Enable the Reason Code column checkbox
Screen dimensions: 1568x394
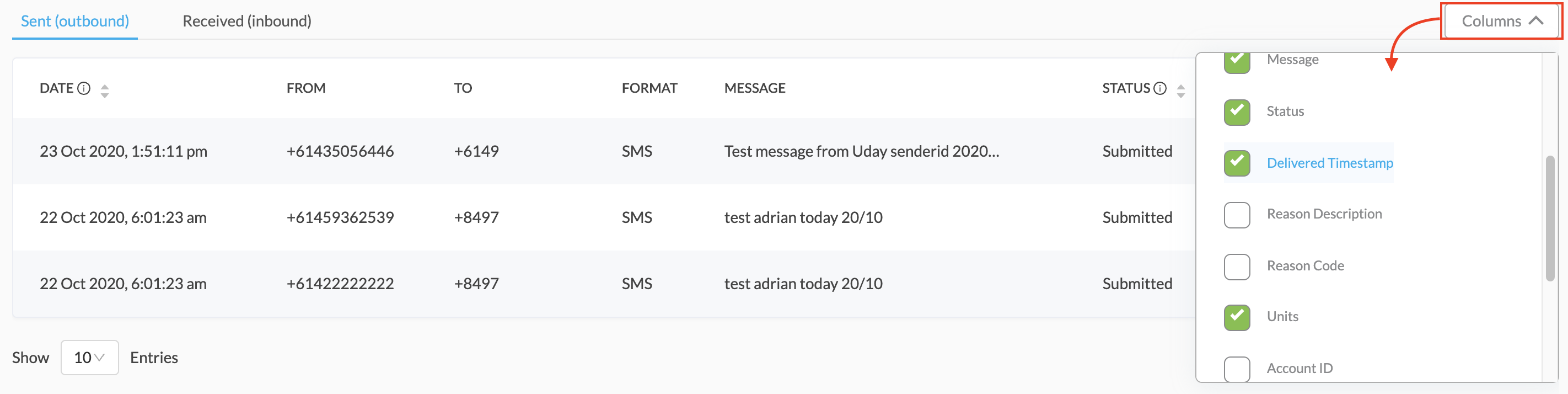[1237, 267]
